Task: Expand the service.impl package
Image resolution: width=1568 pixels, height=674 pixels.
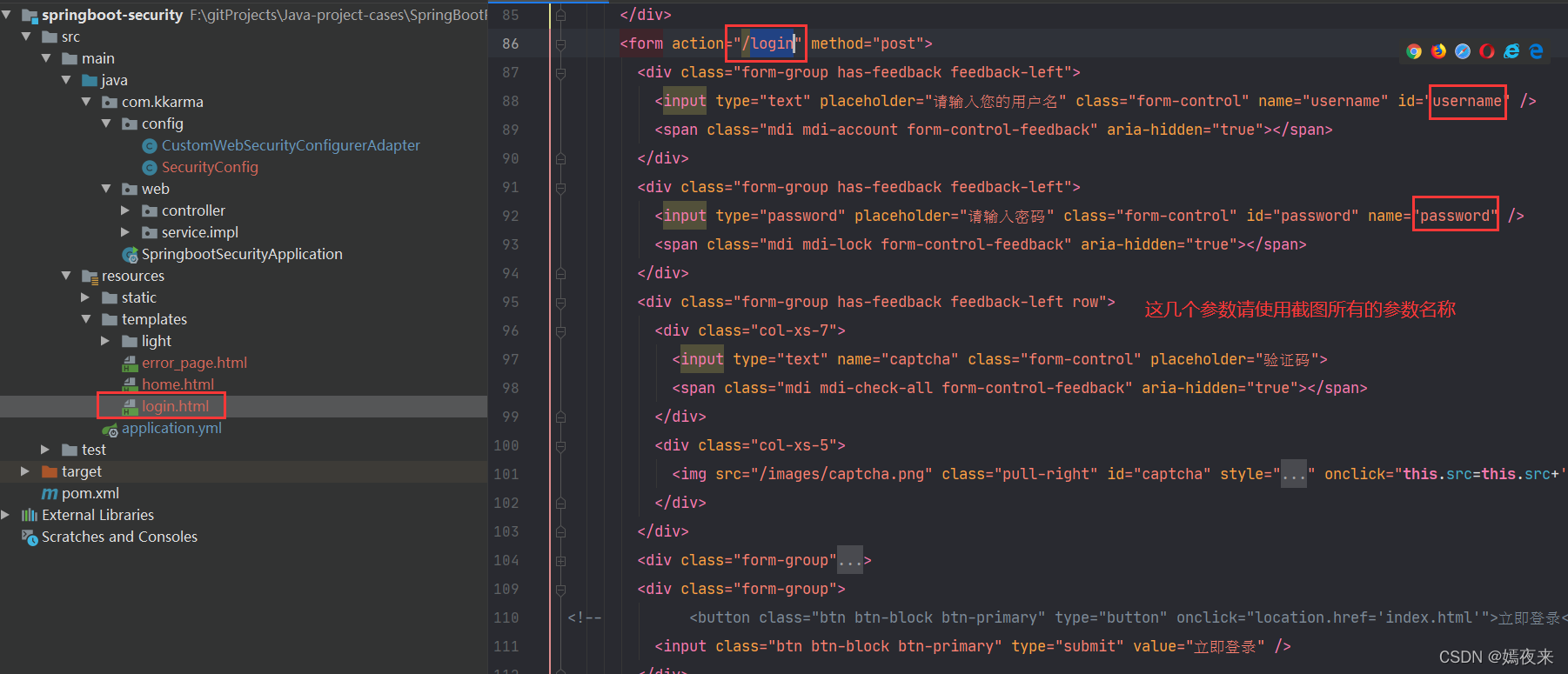Action: point(125,232)
